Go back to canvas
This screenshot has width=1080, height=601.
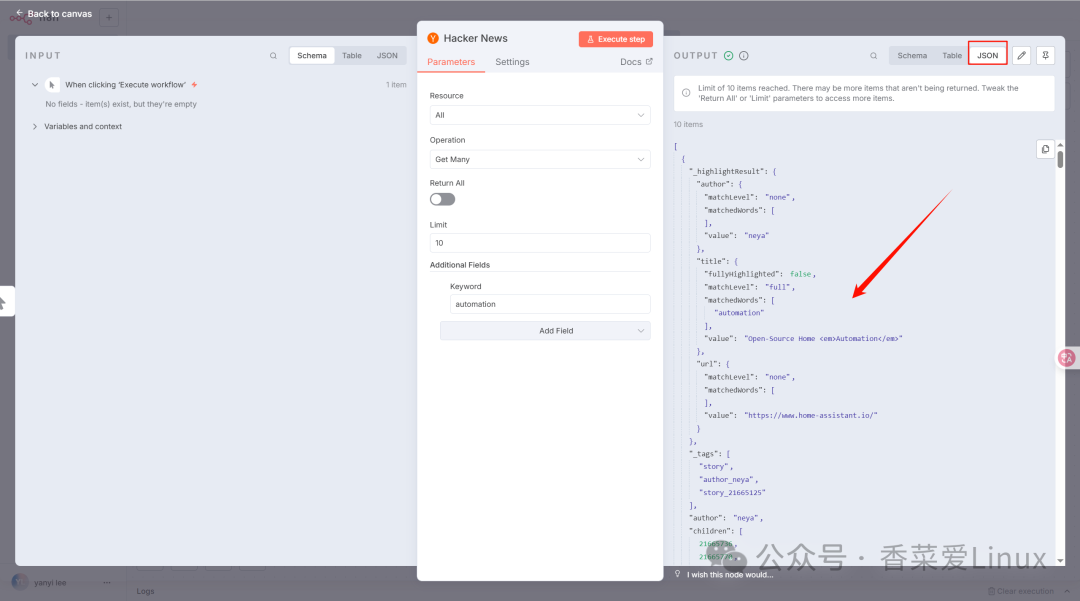(54, 14)
